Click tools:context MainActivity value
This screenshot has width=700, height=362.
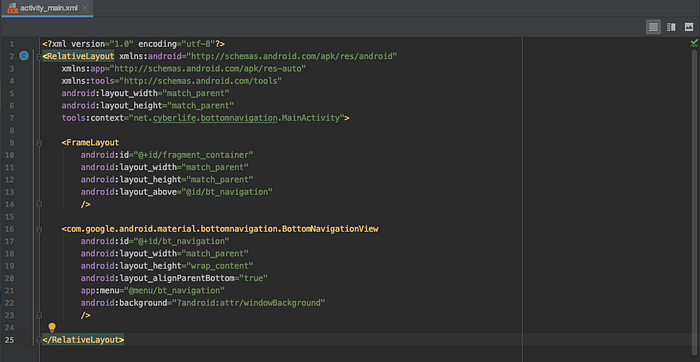tap(236, 118)
